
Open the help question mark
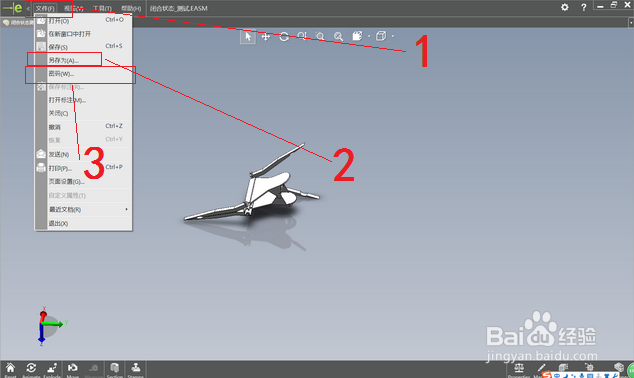(583, 7)
